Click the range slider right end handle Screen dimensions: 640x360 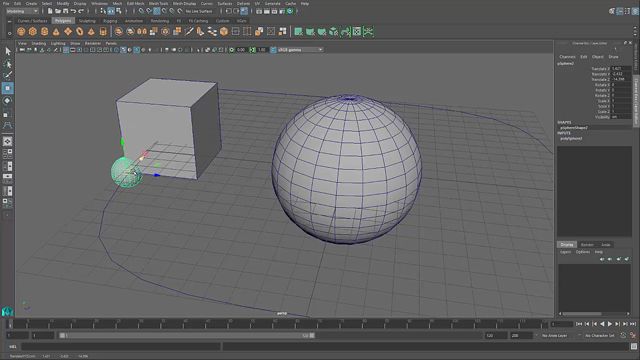(312, 336)
